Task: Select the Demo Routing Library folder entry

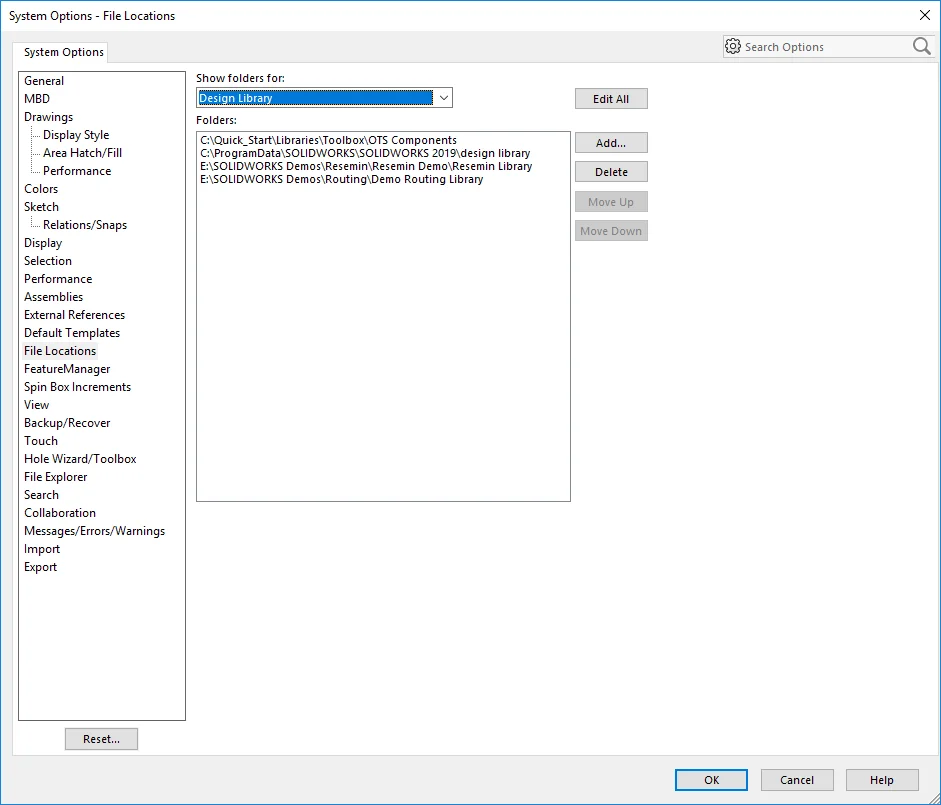Action: [341, 179]
